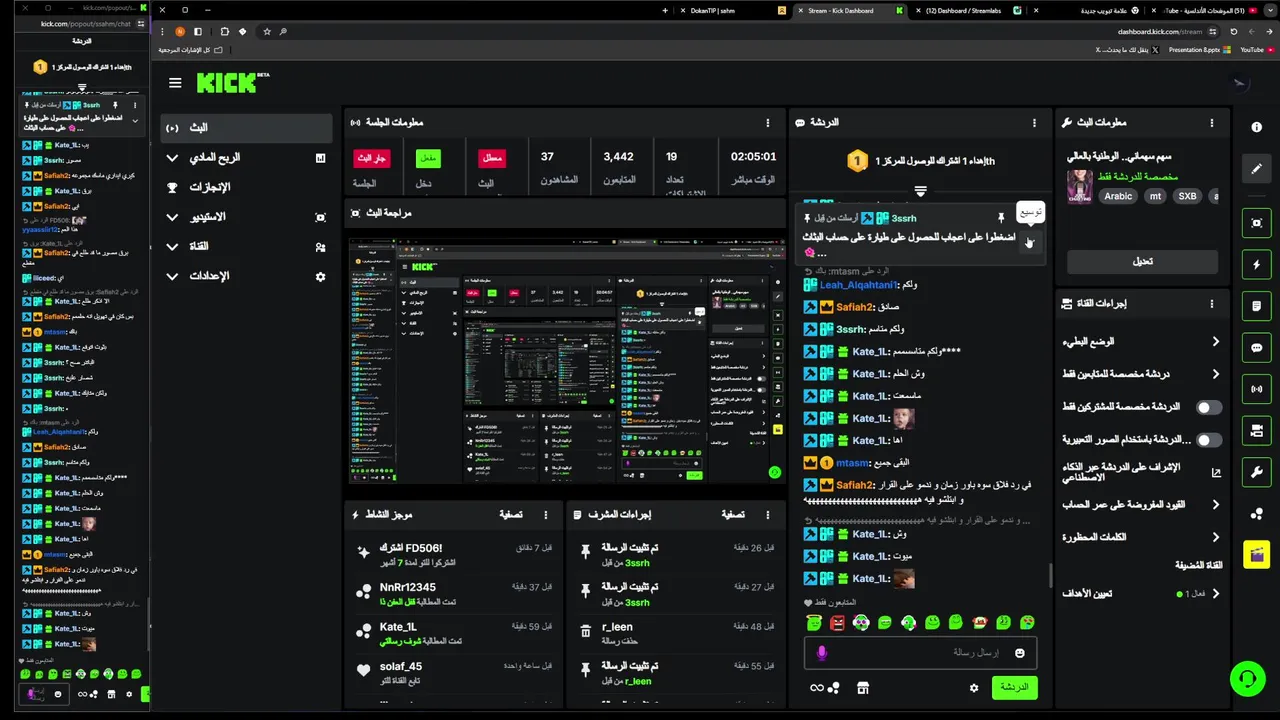This screenshot has width=1280, height=720.
Task: Open the shop icon below the chat input
Action: (x=863, y=688)
